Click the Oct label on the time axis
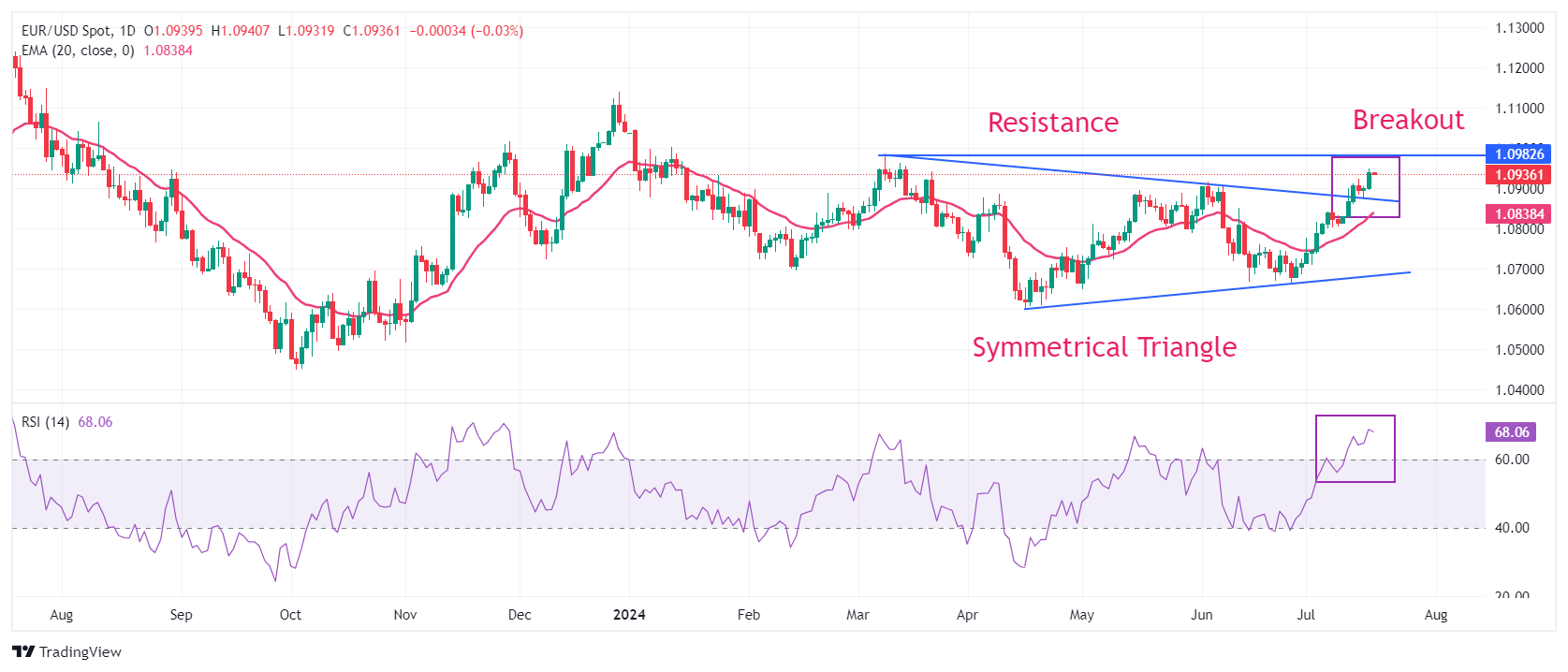 pyautogui.click(x=290, y=615)
